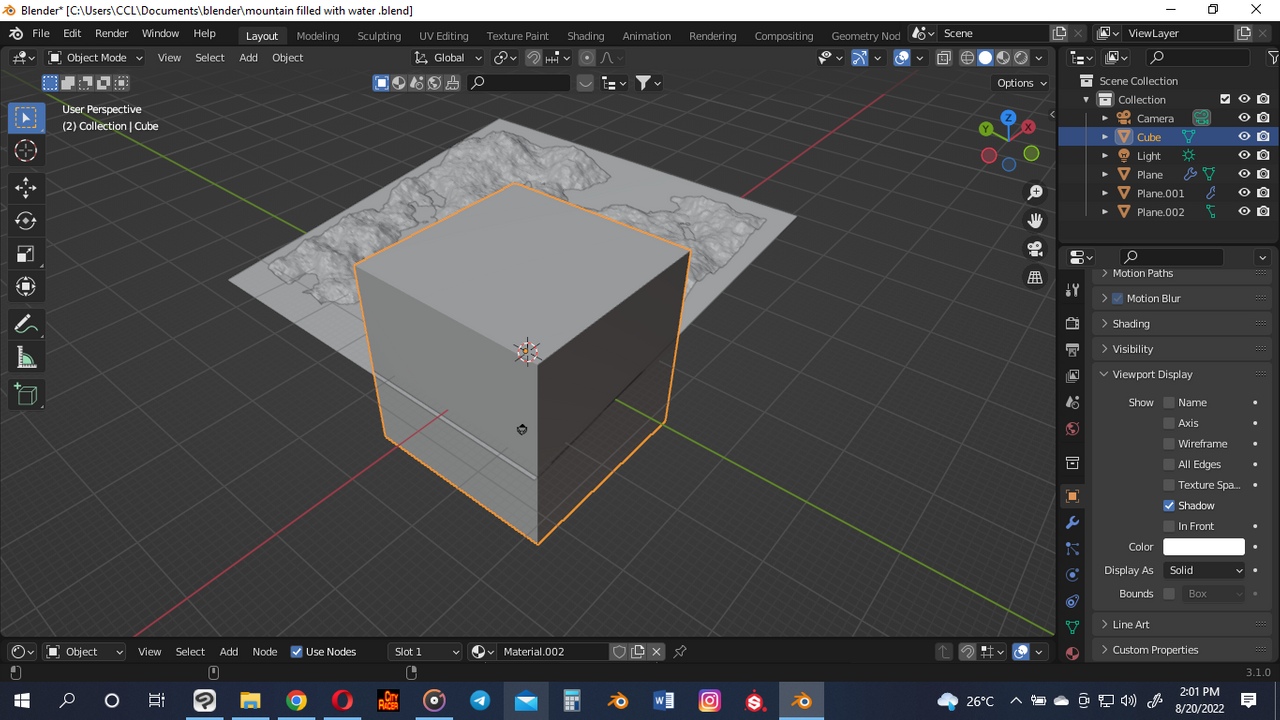Image resolution: width=1280 pixels, height=720 pixels.
Task: Activate the Rotate tool
Action: click(x=26, y=221)
